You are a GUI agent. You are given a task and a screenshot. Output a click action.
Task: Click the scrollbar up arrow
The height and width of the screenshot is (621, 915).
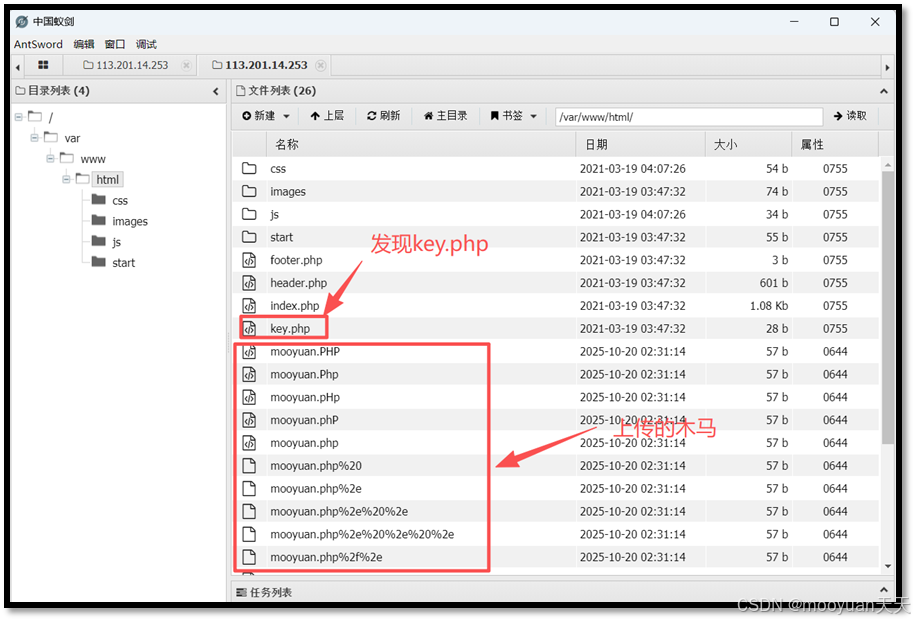pos(888,165)
